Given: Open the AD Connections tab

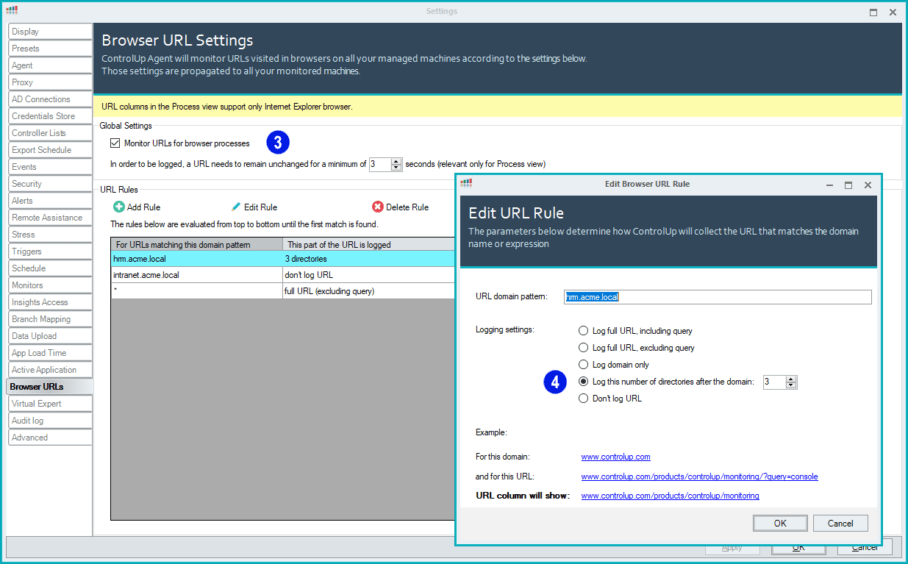Looking at the screenshot, I should click(x=50, y=99).
